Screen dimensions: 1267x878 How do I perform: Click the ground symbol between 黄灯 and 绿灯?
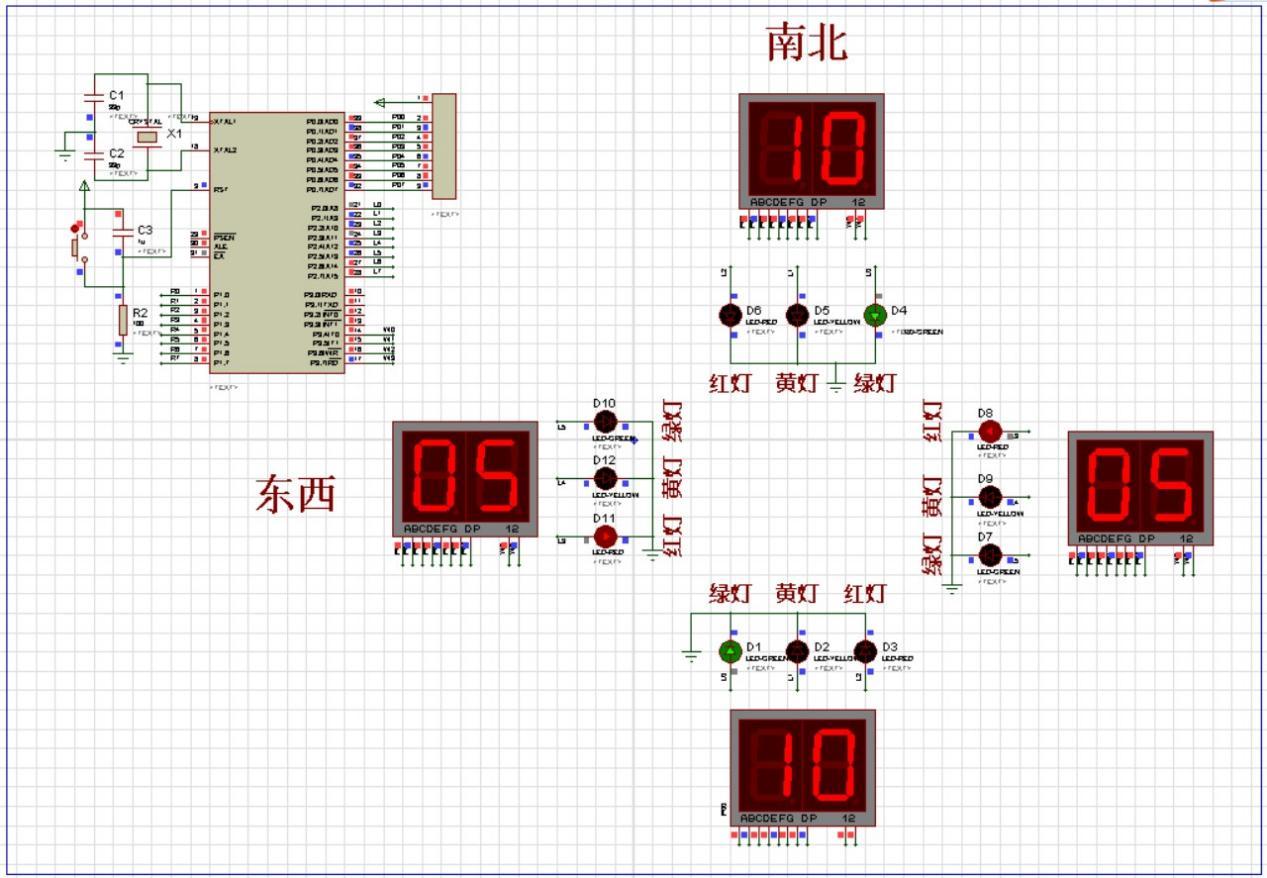836,384
